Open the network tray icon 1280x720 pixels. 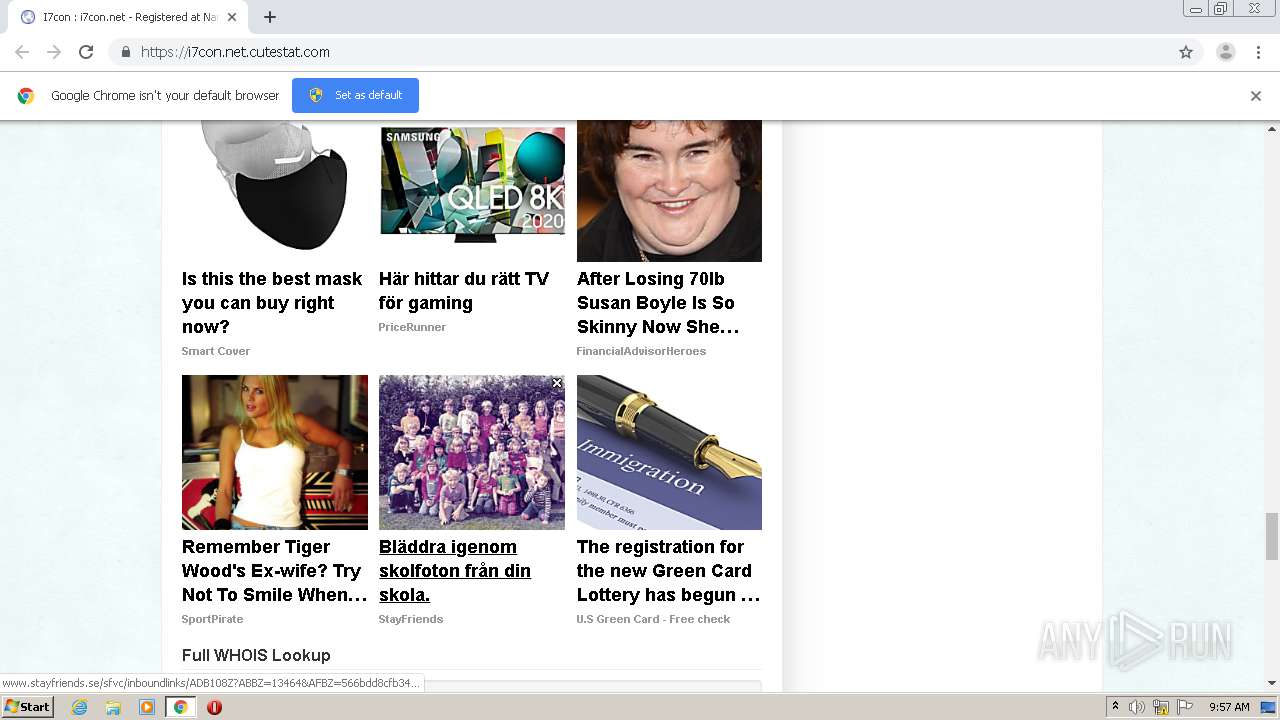click(x=1161, y=707)
